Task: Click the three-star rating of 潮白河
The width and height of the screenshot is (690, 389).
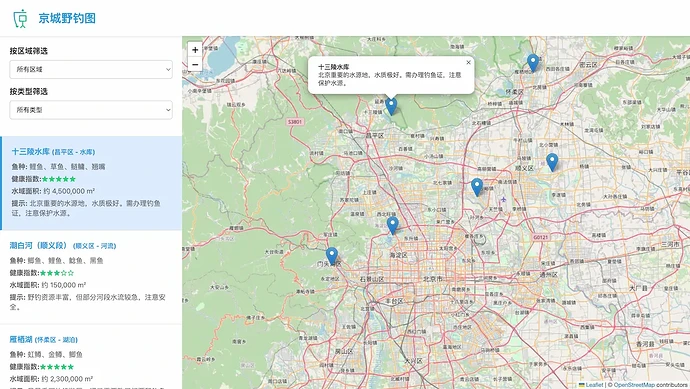Action: point(57,273)
